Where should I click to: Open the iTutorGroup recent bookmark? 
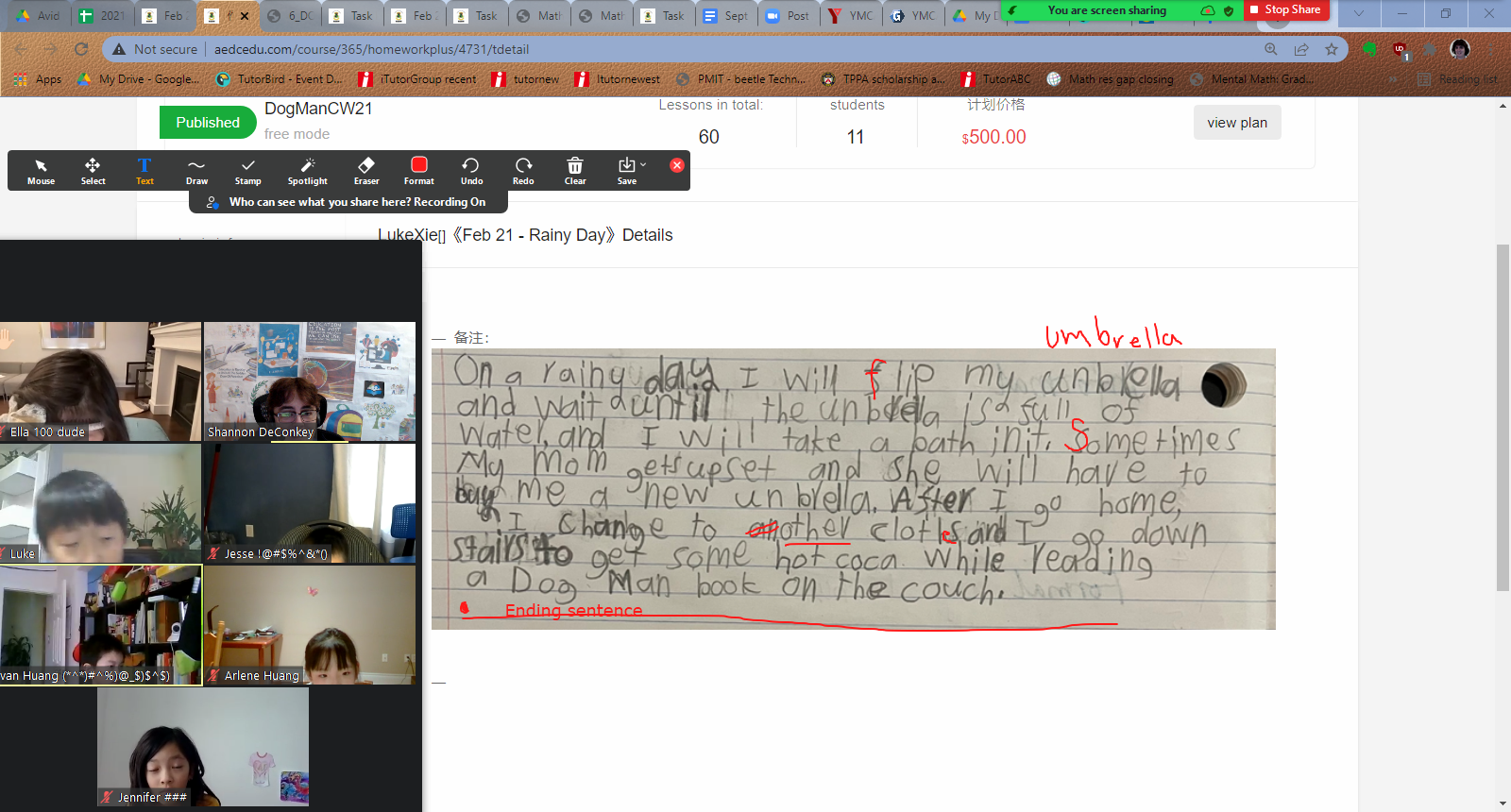pyautogui.click(x=417, y=79)
